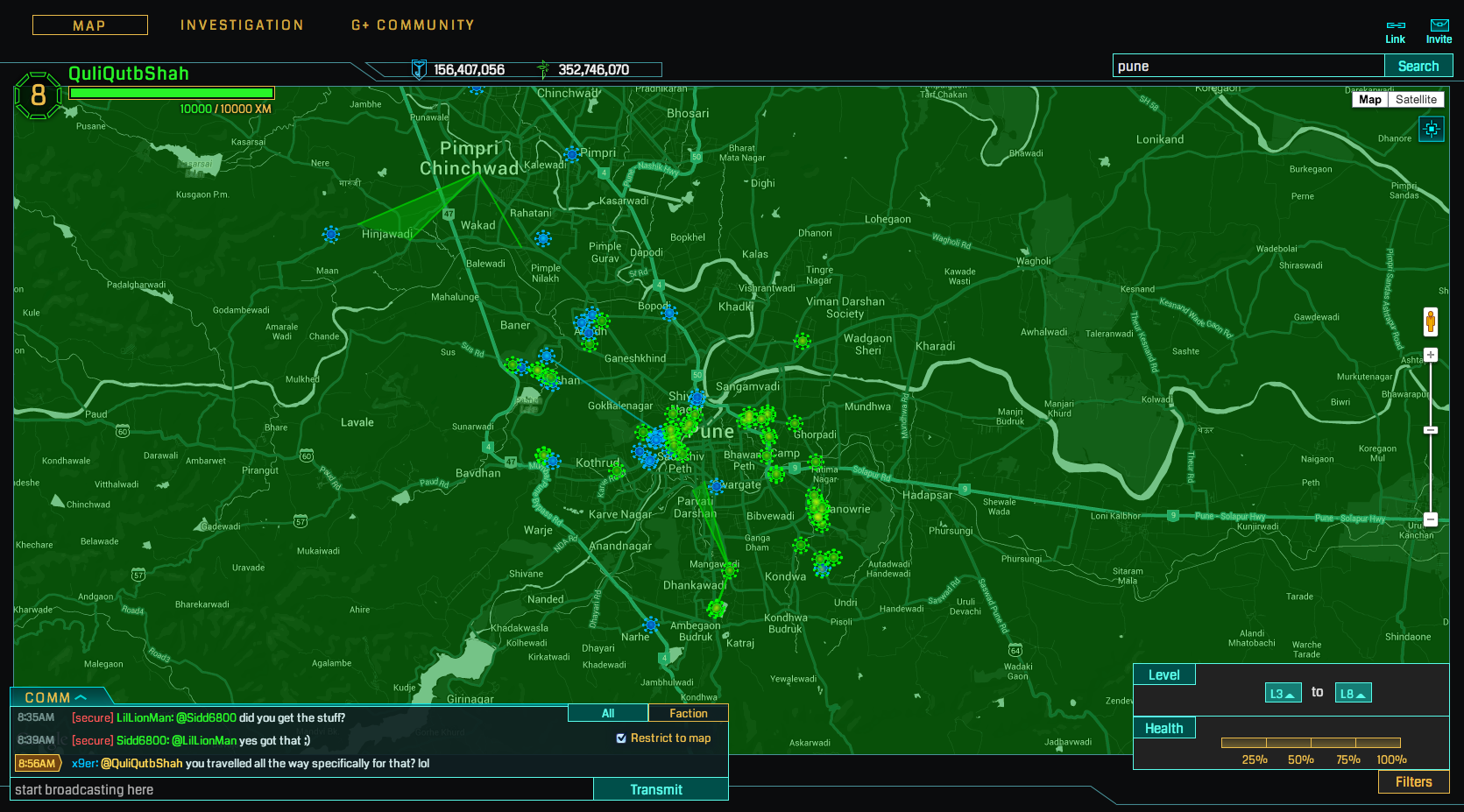Select the blue portal below Baner

[547, 356]
